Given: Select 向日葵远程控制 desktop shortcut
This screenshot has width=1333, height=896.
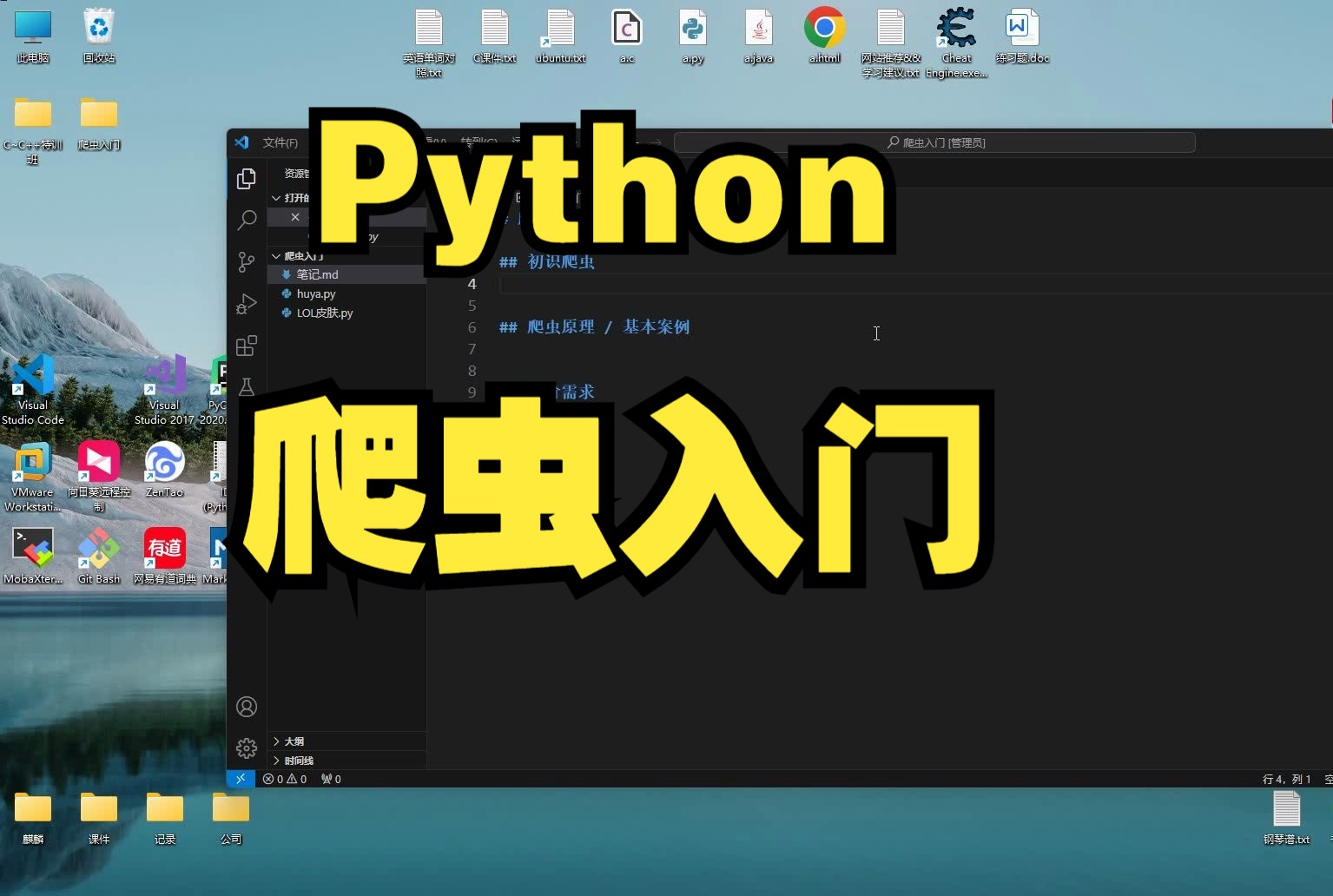Looking at the screenshot, I should click(99, 478).
